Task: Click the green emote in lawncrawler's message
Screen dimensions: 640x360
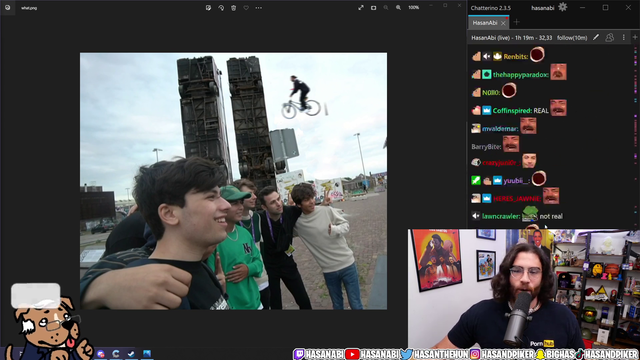Action: tap(530, 213)
